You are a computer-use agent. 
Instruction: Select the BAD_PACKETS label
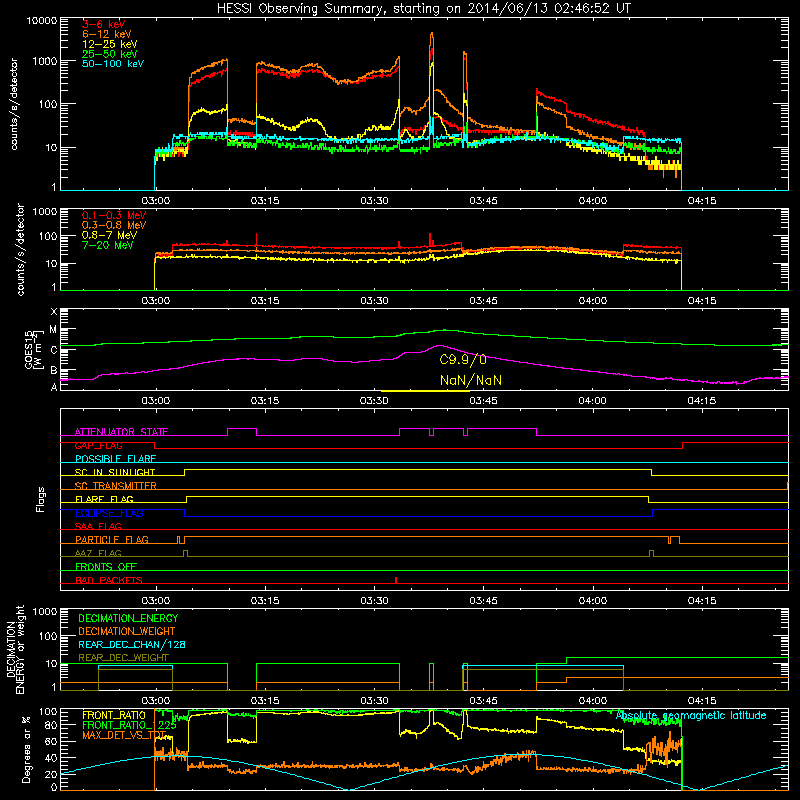click(x=109, y=580)
